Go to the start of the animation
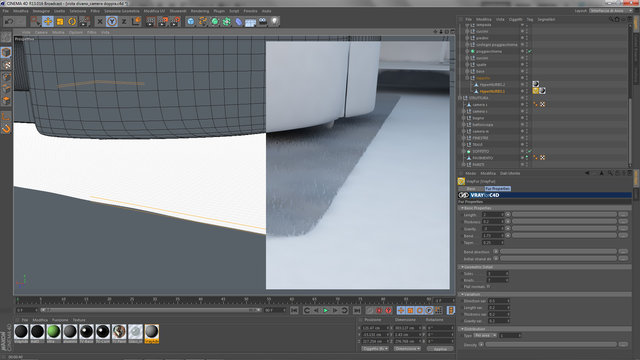Image resolution: width=640 pixels, height=360 pixels. coord(294,311)
